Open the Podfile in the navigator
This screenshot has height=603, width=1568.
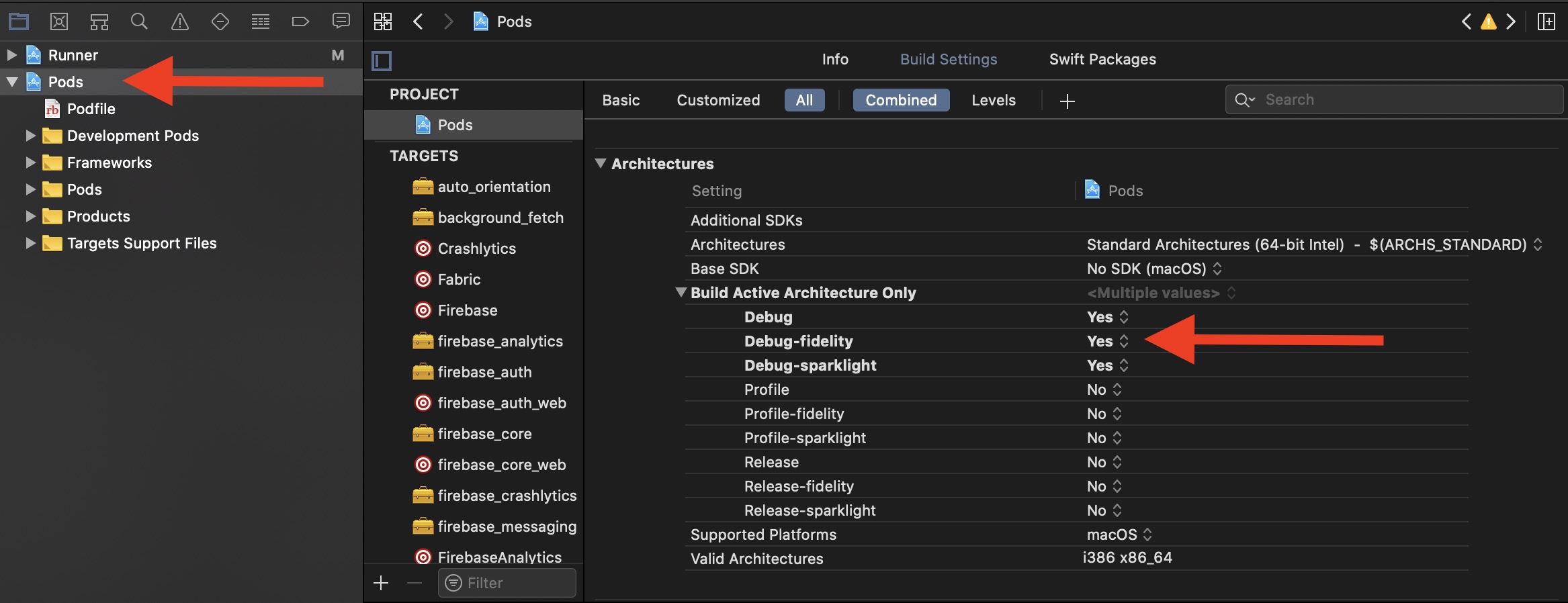point(91,109)
